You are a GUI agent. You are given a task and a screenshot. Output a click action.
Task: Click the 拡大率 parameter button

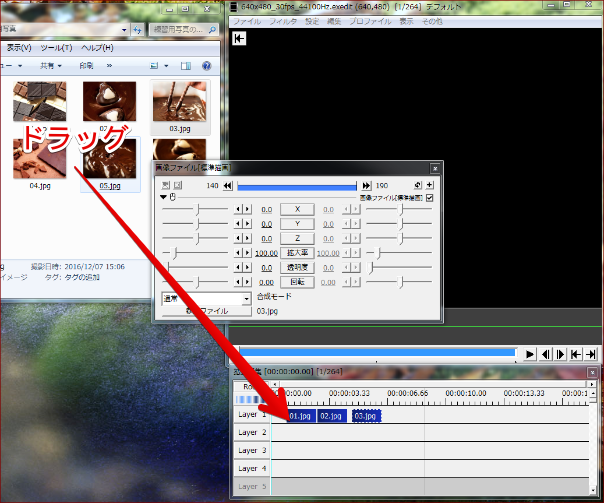298,254
